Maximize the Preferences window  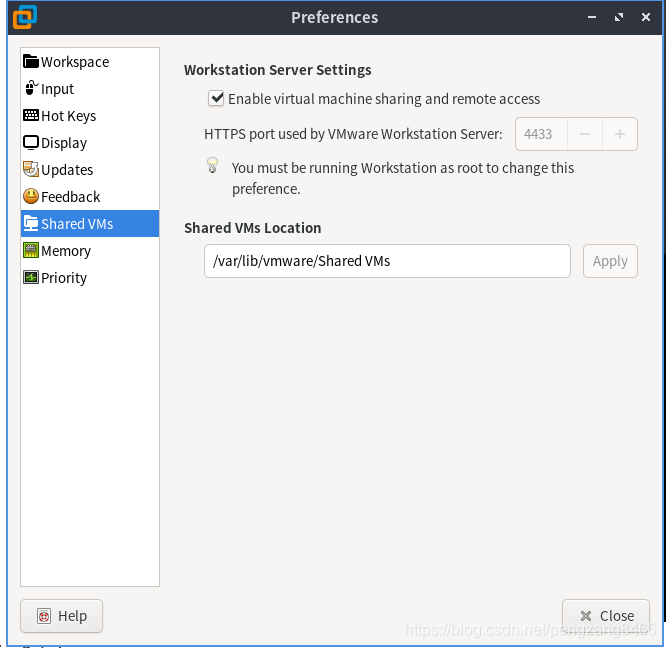(619, 17)
